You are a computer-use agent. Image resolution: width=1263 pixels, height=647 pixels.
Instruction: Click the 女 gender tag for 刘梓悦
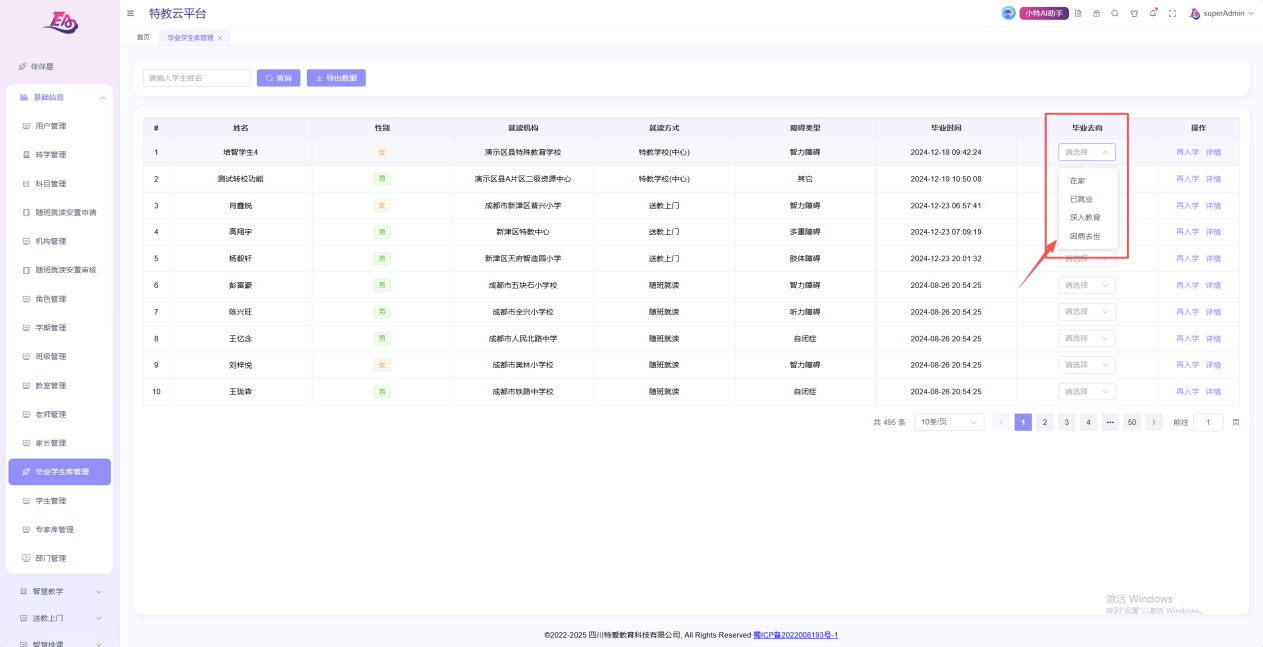click(x=382, y=365)
